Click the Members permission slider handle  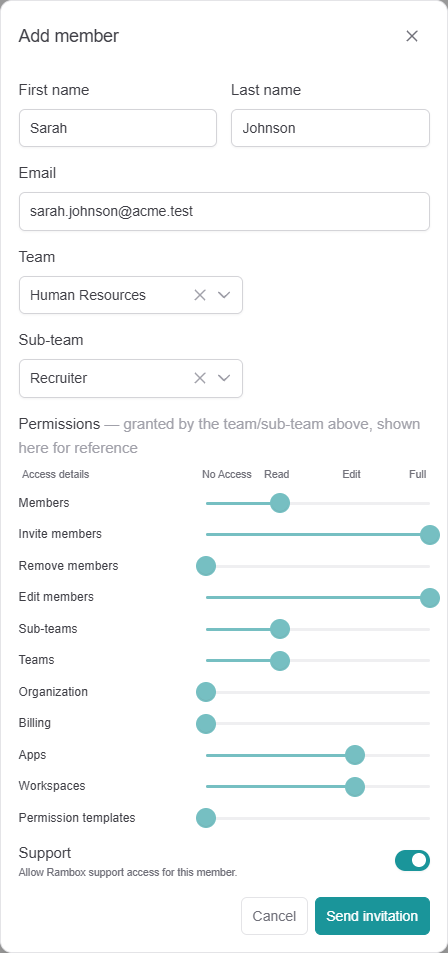(280, 503)
